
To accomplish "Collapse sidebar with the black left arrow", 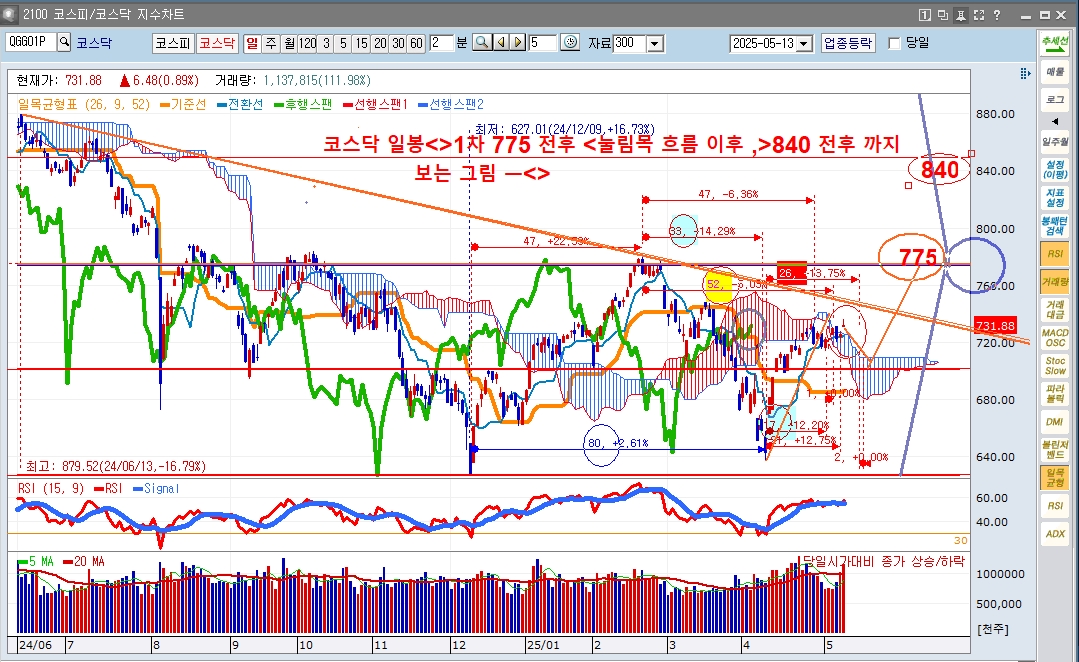I will (1055, 121).
